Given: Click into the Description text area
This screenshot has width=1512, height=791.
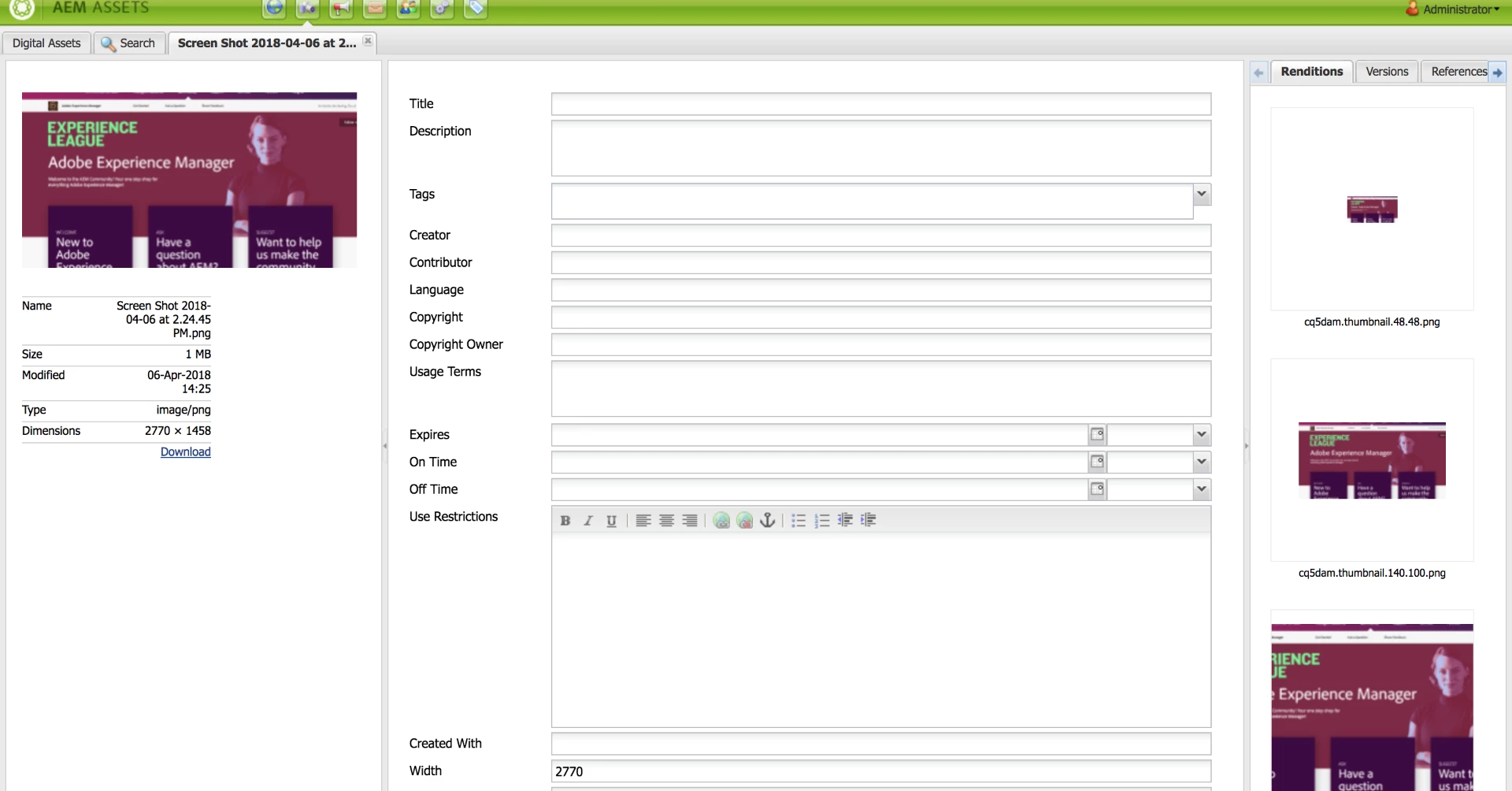Looking at the screenshot, I should [x=880, y=148].
